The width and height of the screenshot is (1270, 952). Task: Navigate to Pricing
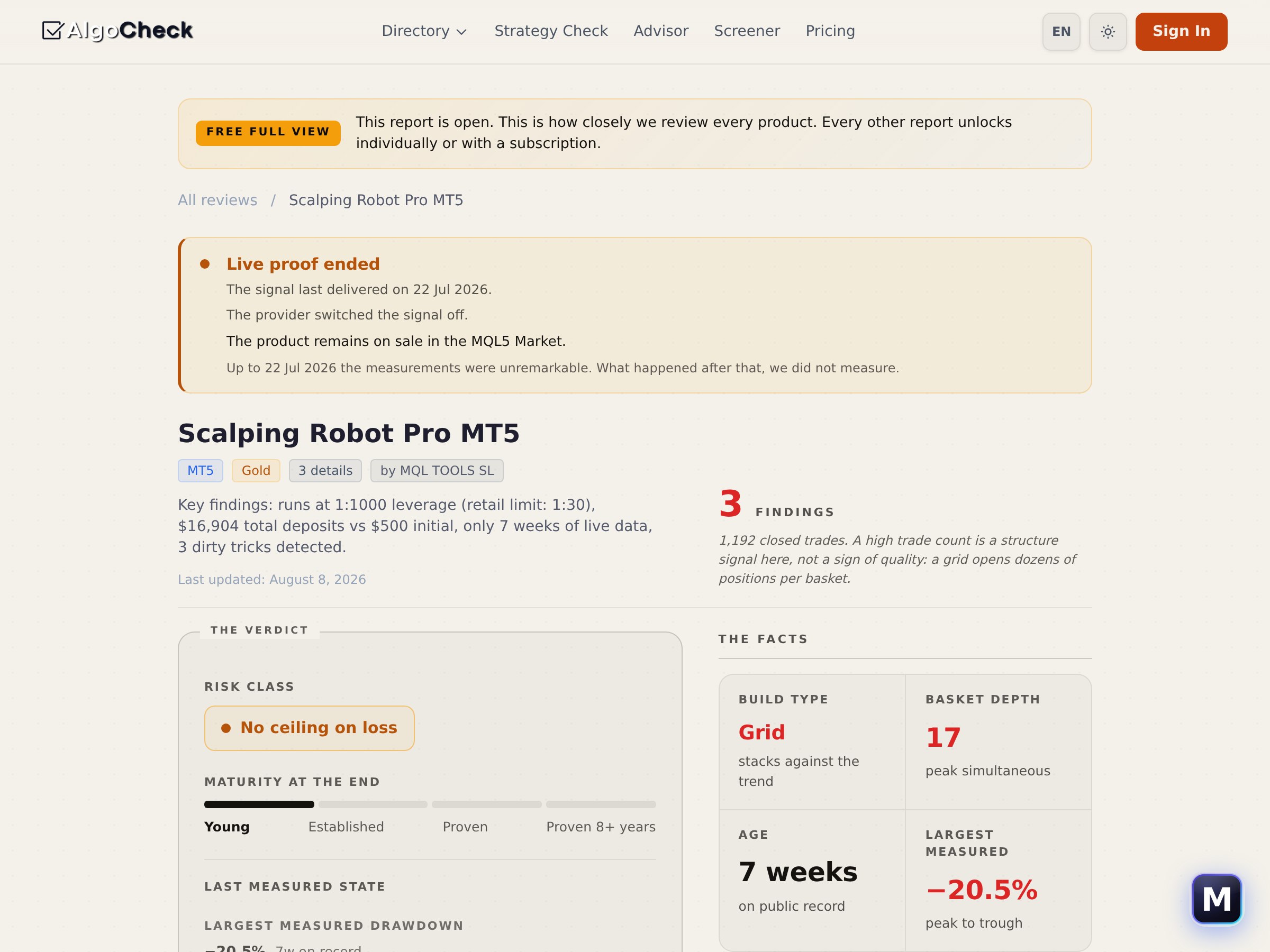[x=830, y=31]
